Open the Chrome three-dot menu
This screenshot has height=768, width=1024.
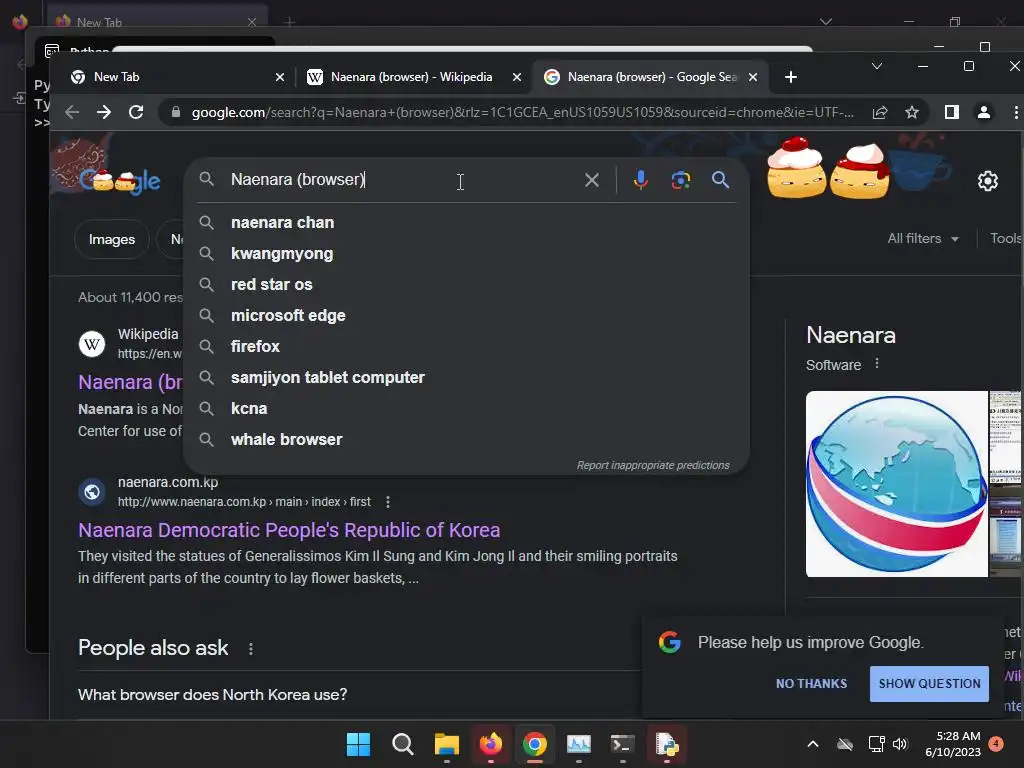pyautogui.click(x=1016, y=112)
